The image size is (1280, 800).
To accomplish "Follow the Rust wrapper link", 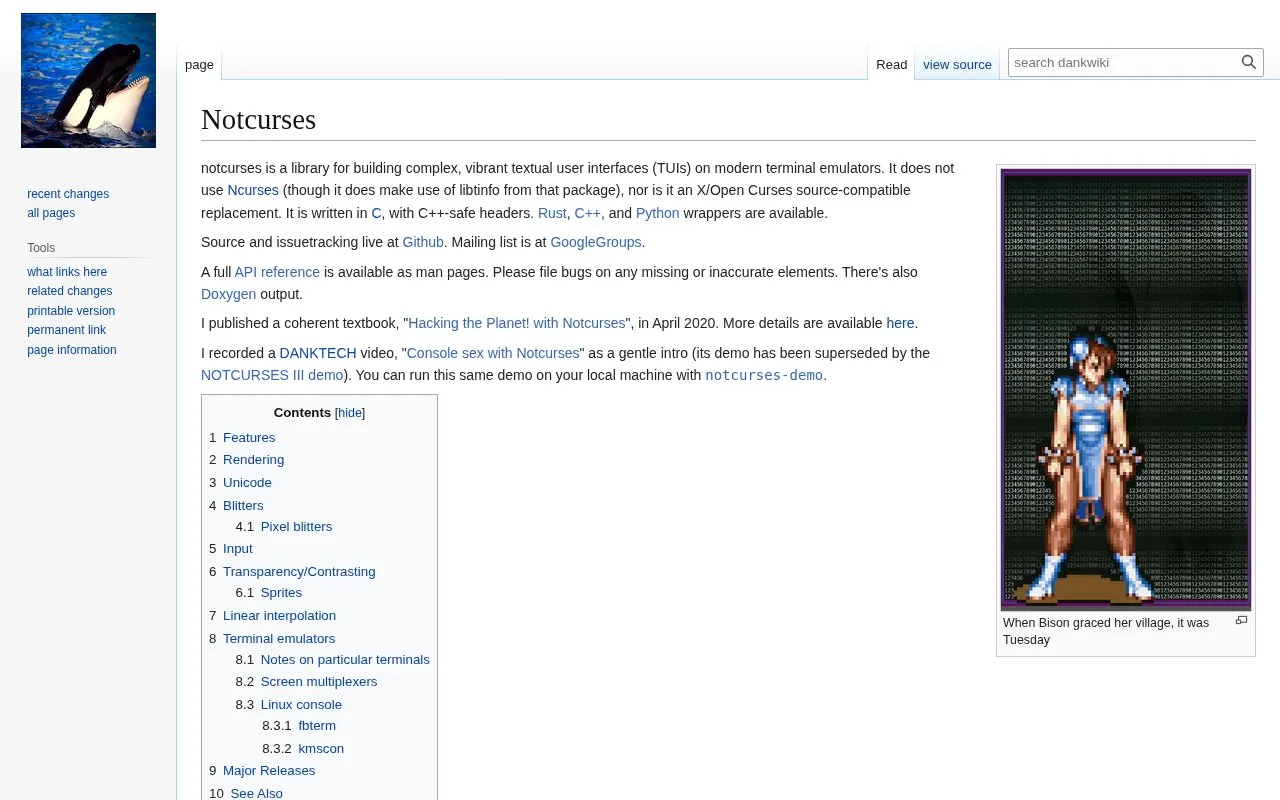I will coord(552,213).
